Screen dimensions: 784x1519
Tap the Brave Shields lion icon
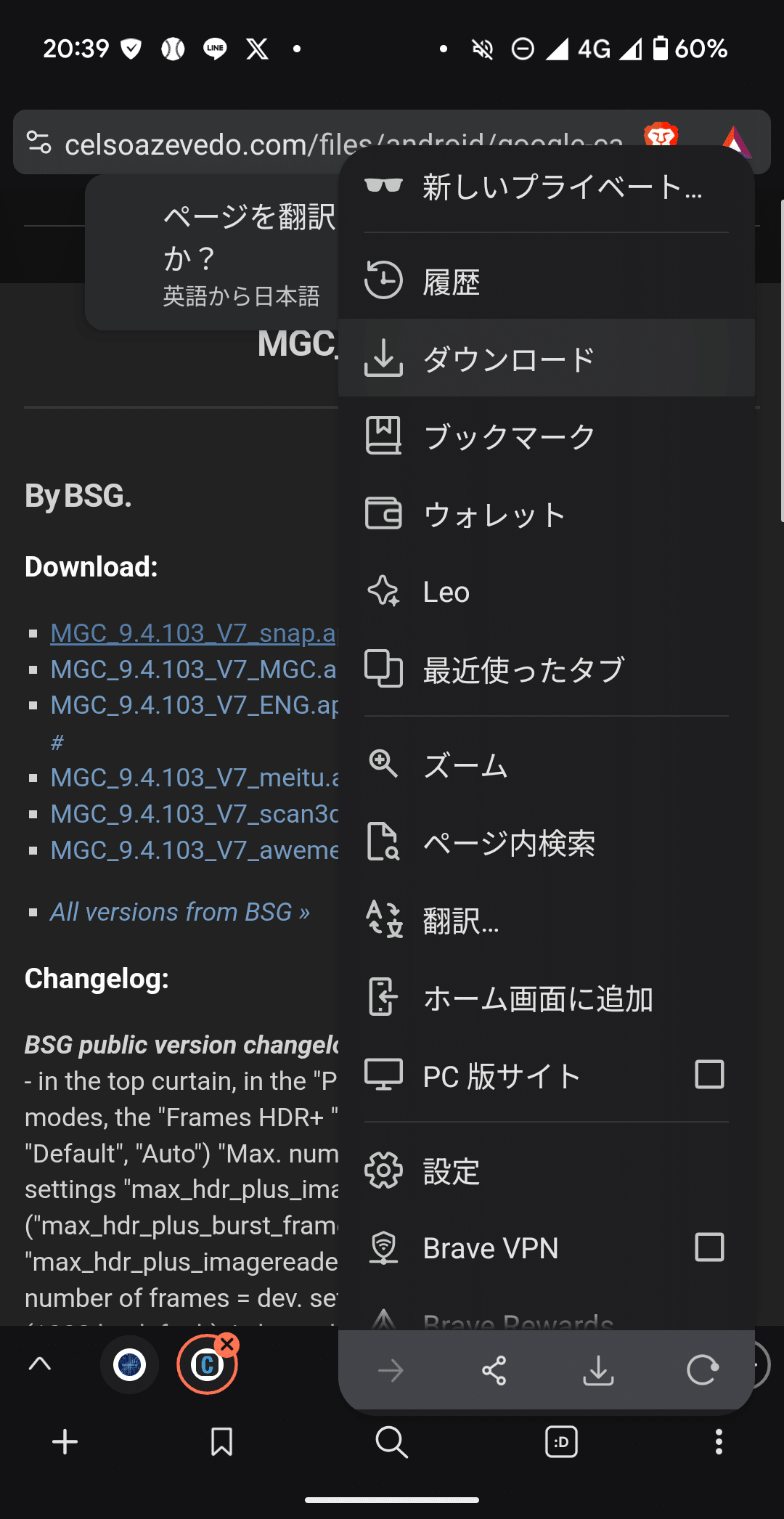(661, 135)
